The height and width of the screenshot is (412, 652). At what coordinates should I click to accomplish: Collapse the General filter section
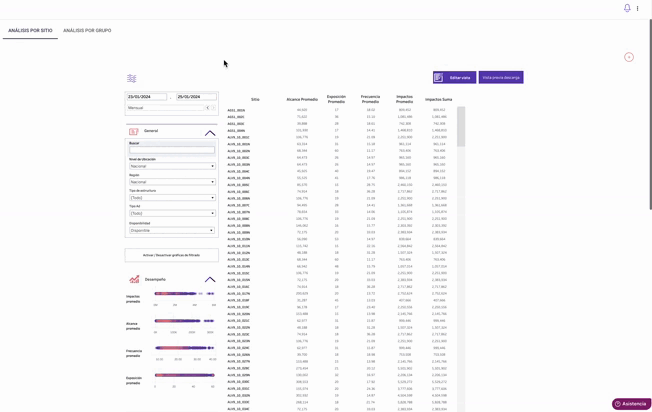(x=210, y=133)
